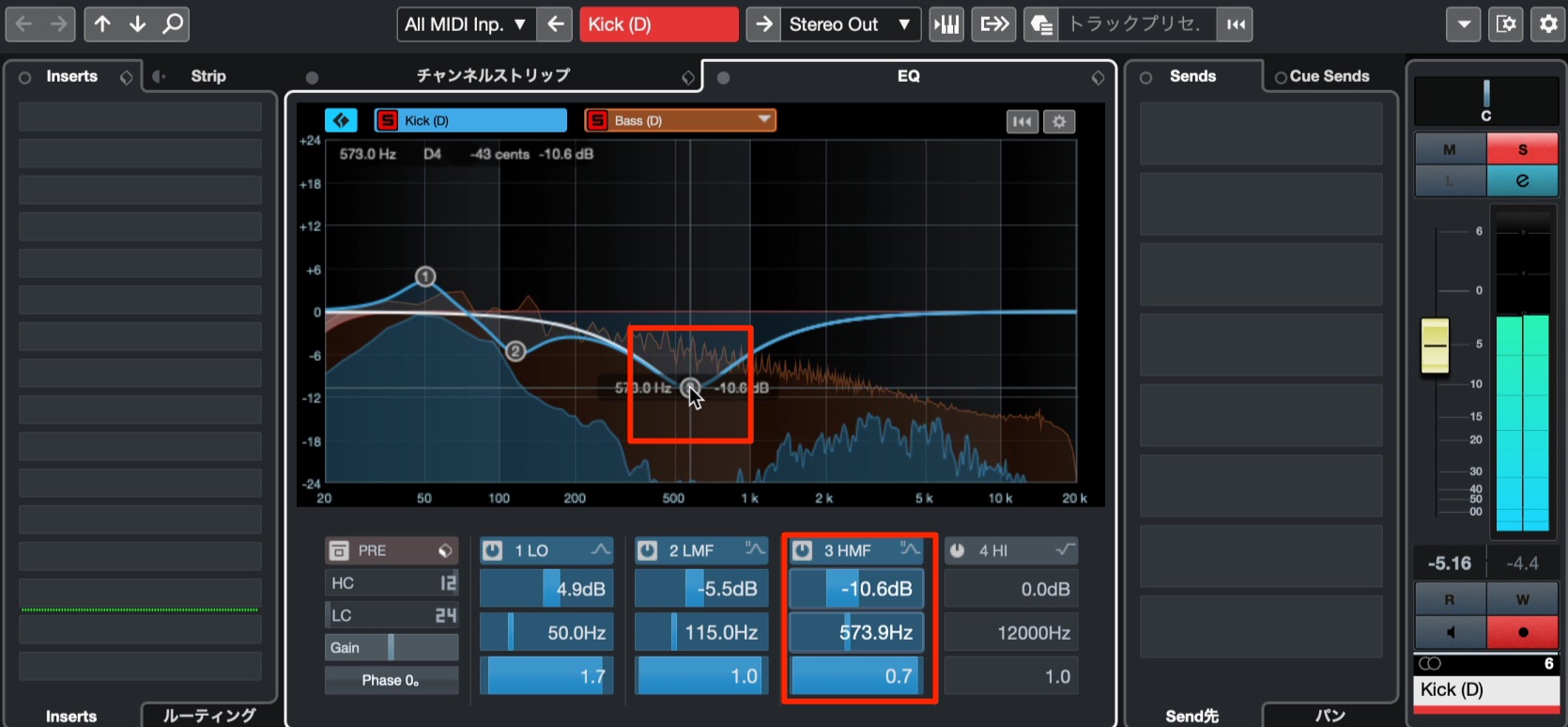Disable the 3 HMF band power
Image resolution: width=1568 pixels, height=727 pixels.
[803, 550]
